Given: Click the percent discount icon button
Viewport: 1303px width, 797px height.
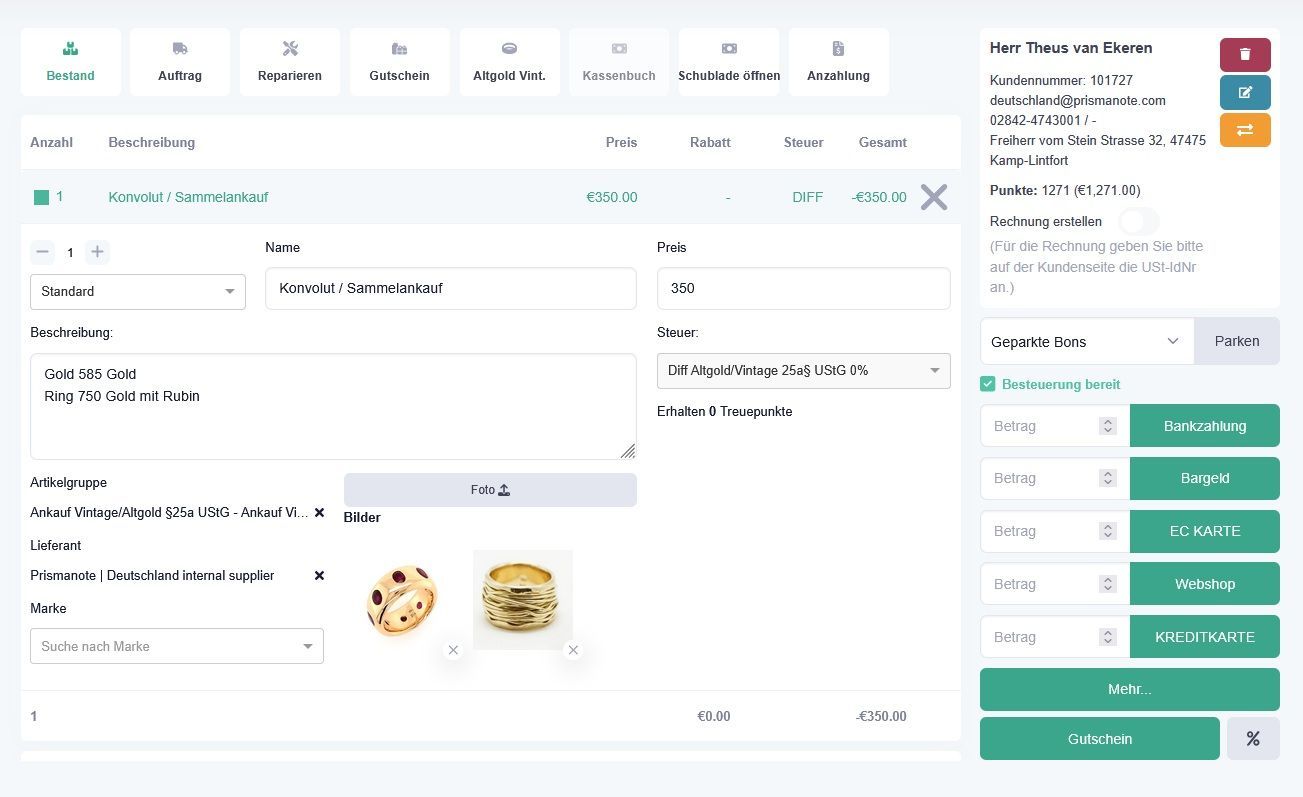Looking at the screenshot, I should 1253,739.
